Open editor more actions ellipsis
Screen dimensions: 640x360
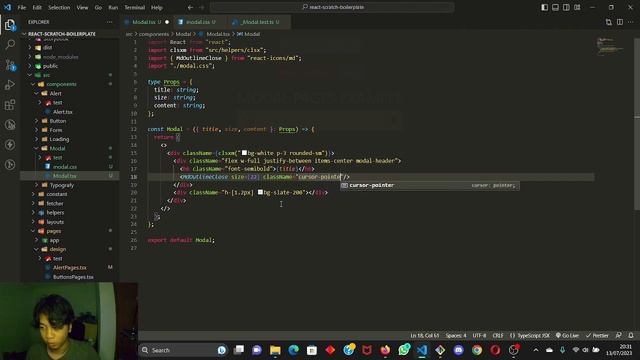click(x=631, y=22)
